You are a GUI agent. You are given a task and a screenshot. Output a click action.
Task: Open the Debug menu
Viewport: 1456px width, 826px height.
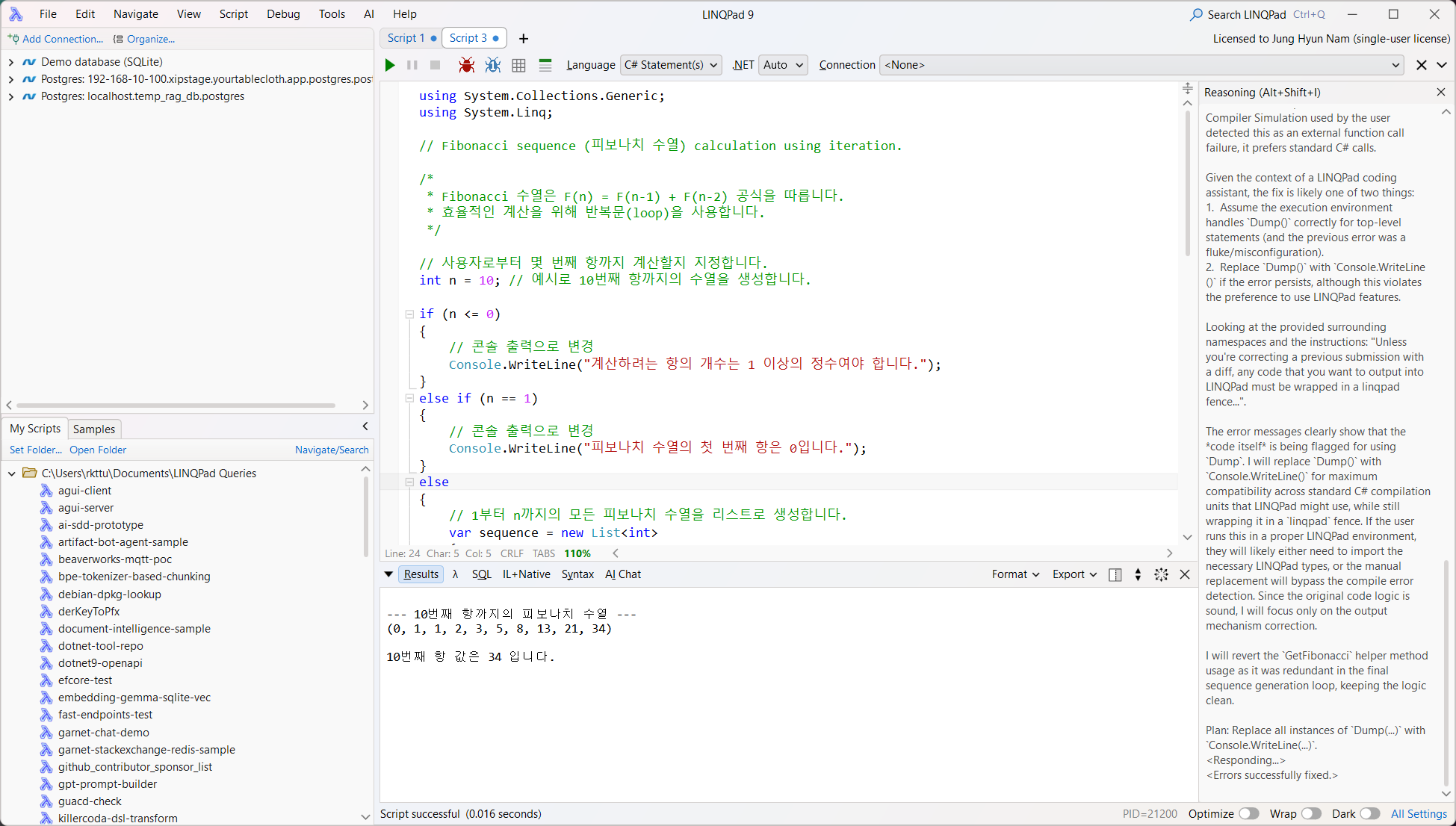[x=283, y=14]
